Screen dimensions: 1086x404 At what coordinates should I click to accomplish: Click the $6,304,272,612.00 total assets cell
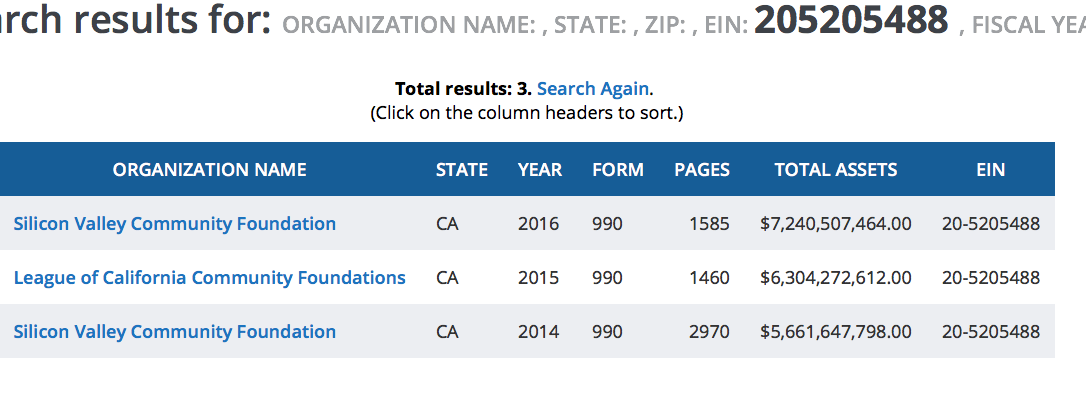click(x=836, y=277)
